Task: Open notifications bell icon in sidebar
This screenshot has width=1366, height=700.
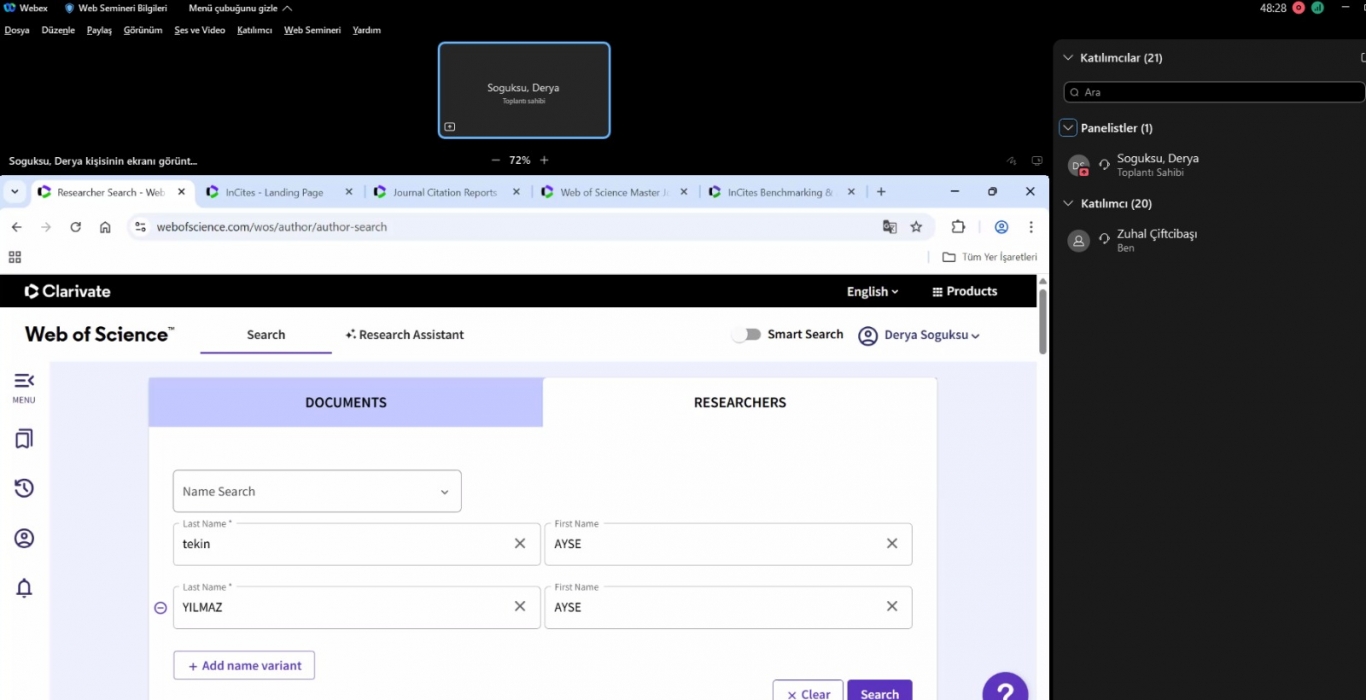Action: pyautogui.click(x=24, y=588)
